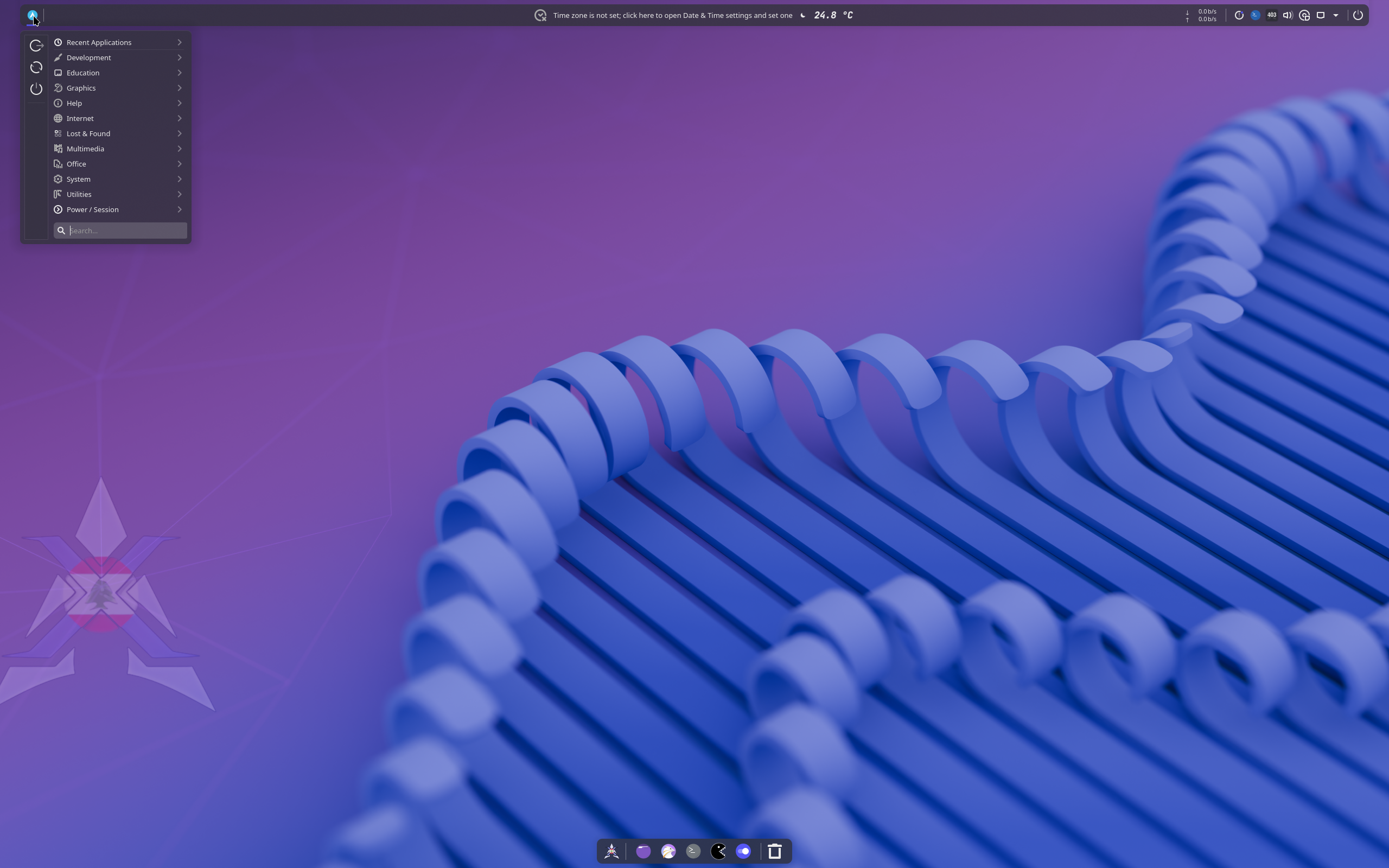1389x868 pixels.
Task: Open the grey terminal icon in the dock
Action: click(x=693, y=851)
